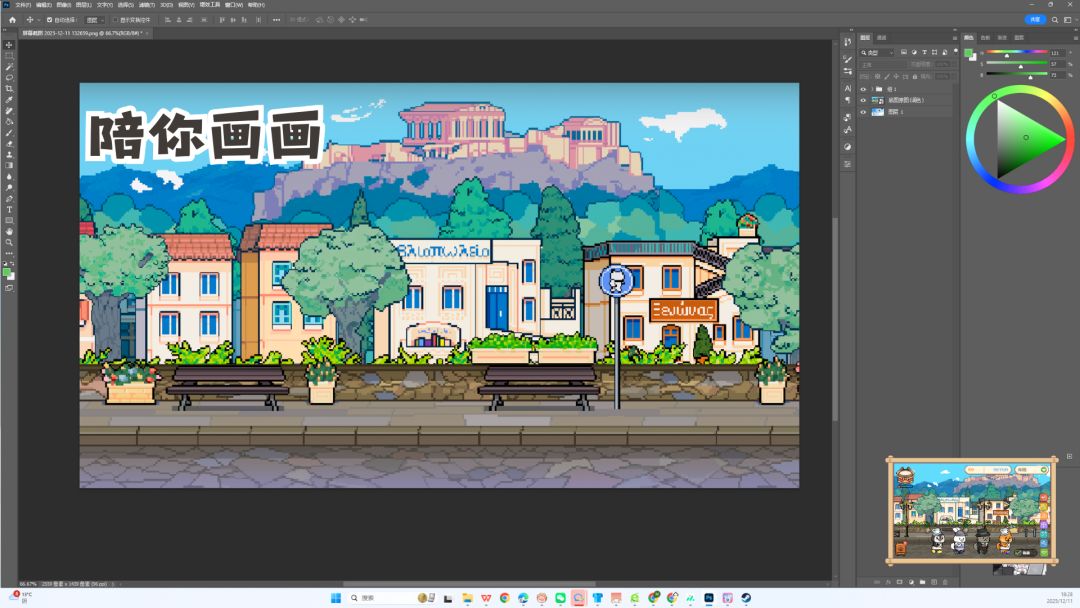Screen dimensions: 1080x608
Task: Hide the 图层 1 layer visibility
Action: click(864, 112)
